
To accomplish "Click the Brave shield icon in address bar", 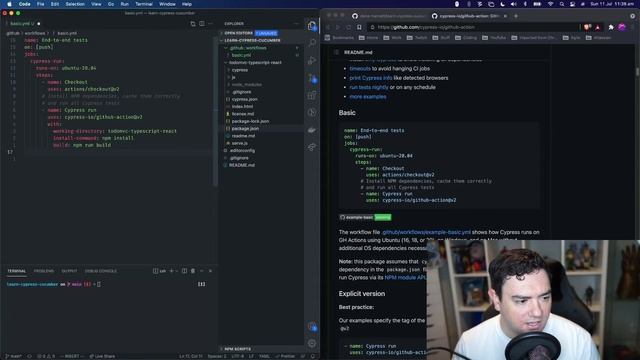I will 587,27.
